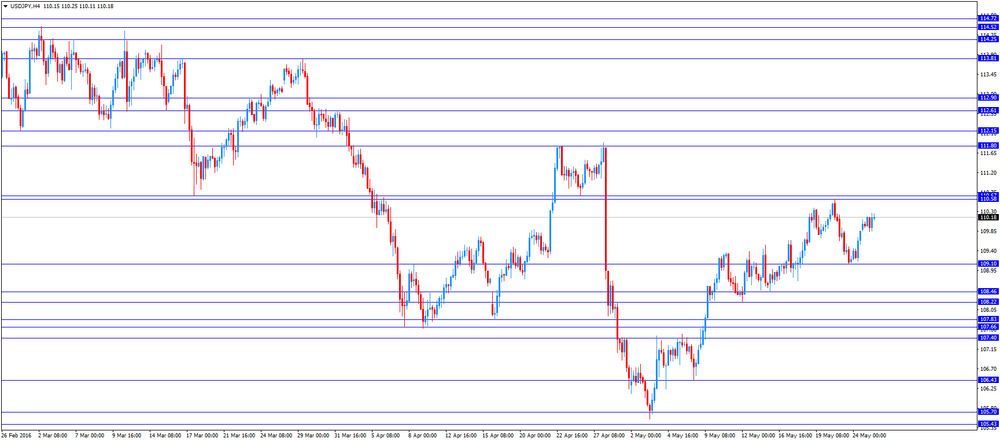The image size is (1000, 442).
Task: Select the 112.90 price level label
Action: [x=989, y=98]
